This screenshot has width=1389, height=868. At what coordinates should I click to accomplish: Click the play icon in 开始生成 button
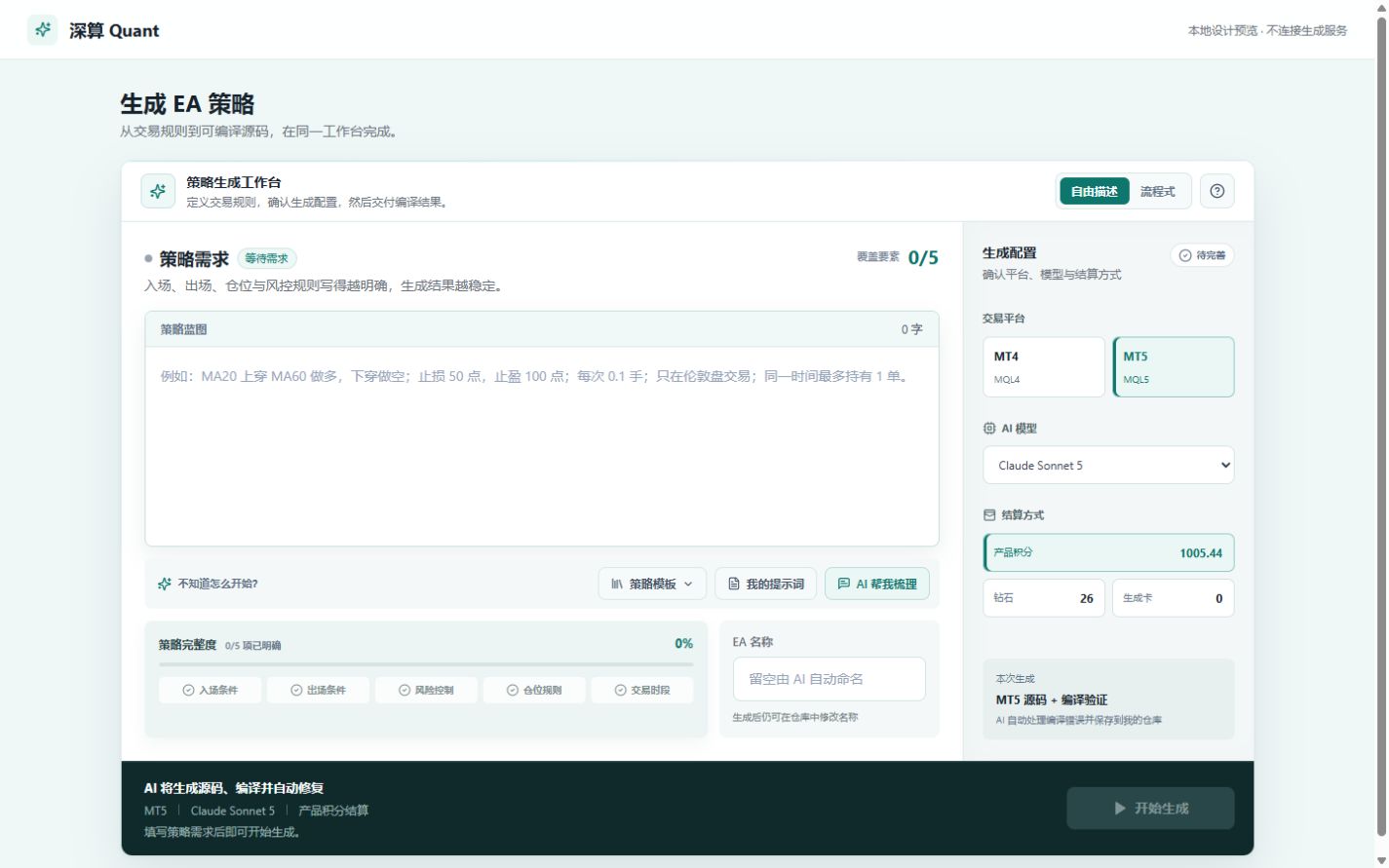point(1120,809)
